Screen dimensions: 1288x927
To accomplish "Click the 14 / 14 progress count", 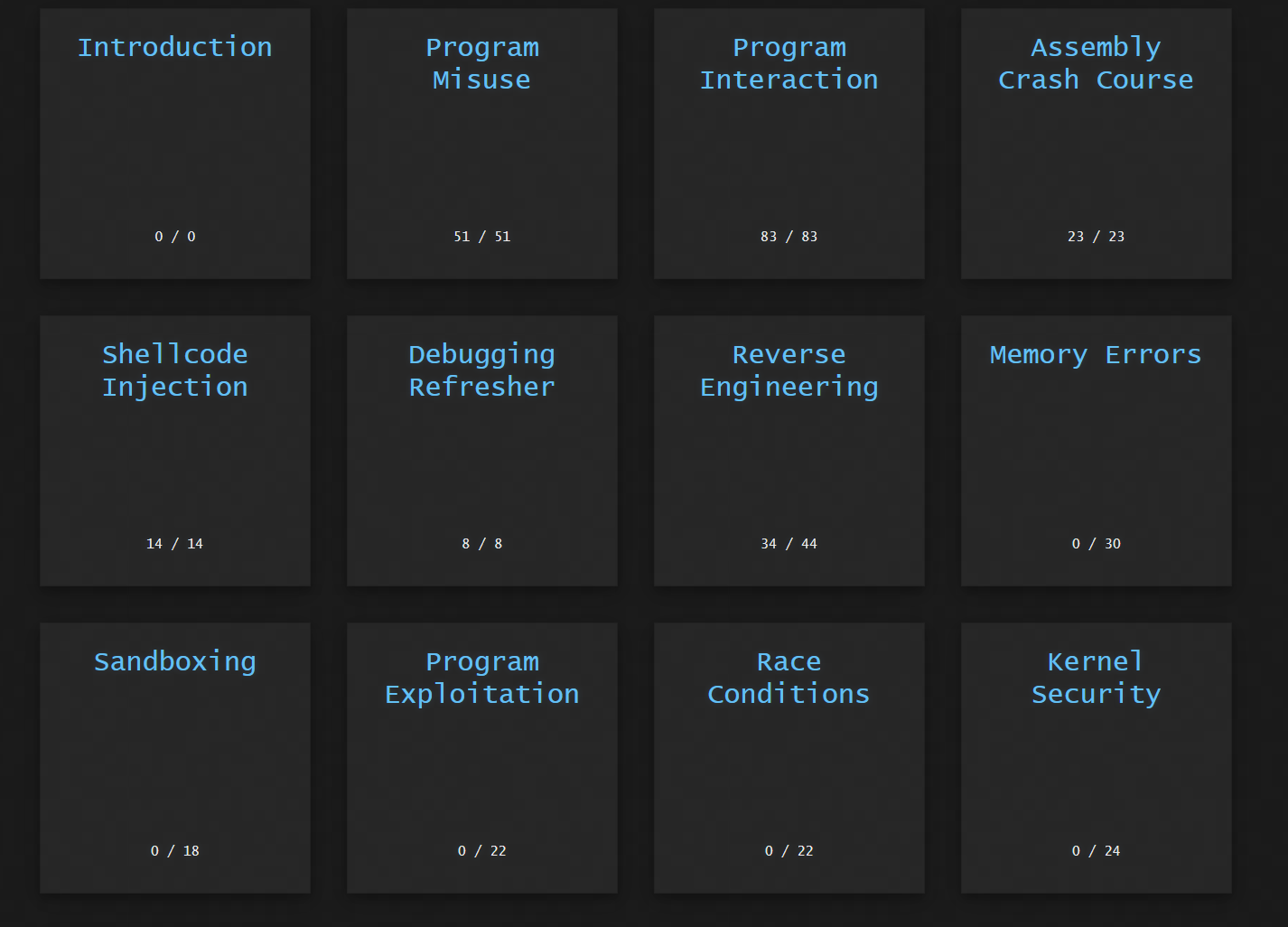I will coord(174,544).
